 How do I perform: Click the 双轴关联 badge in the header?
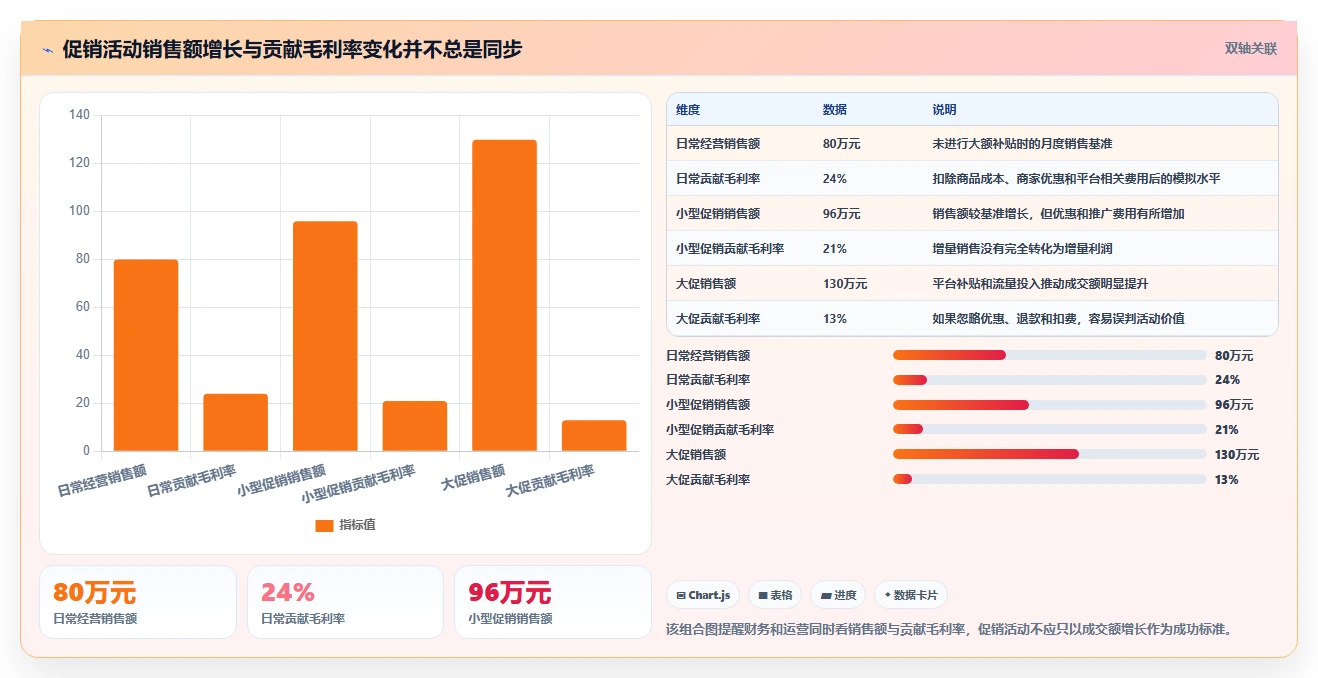click(1251, 48)
